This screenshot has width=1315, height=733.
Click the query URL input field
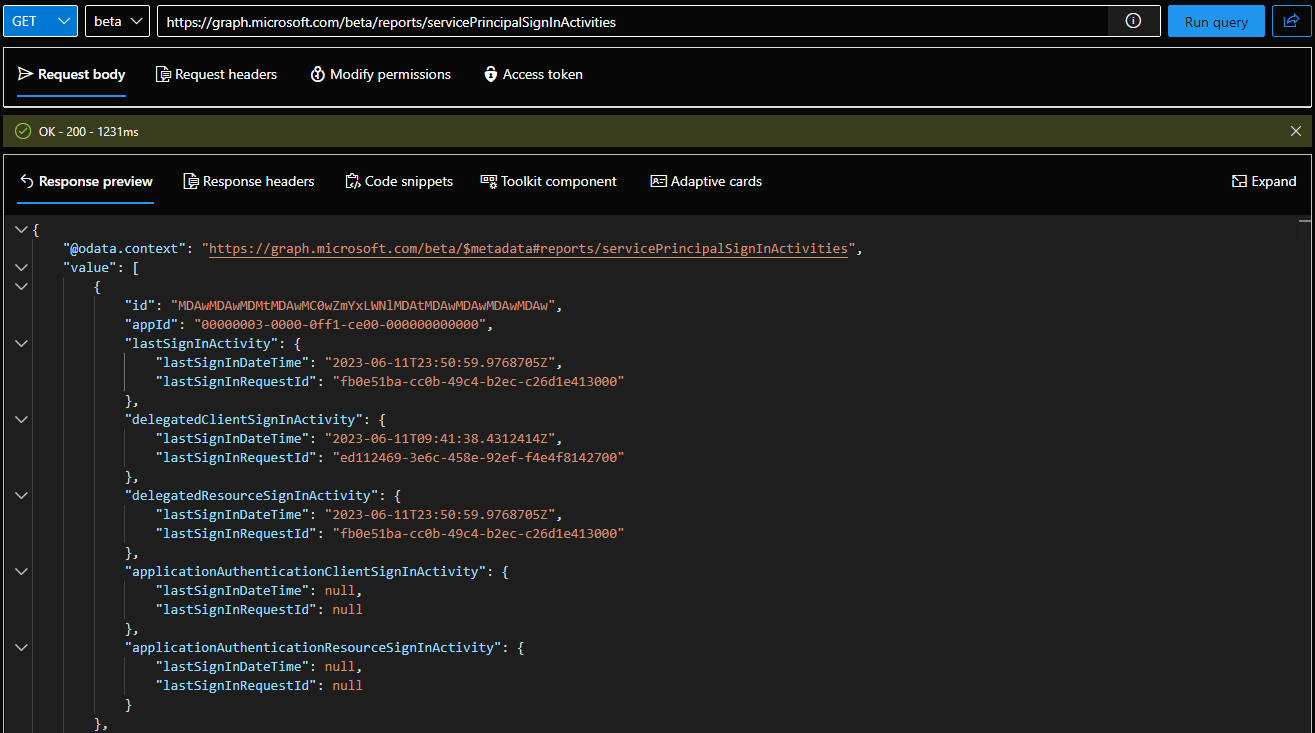click(x=630, y=21)
